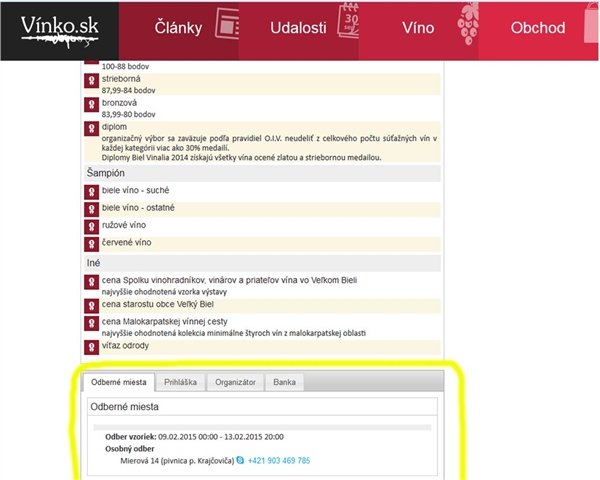Select the text víťaz odrody
This screenshot has width=600, height=480.
(x=125, y=346)
